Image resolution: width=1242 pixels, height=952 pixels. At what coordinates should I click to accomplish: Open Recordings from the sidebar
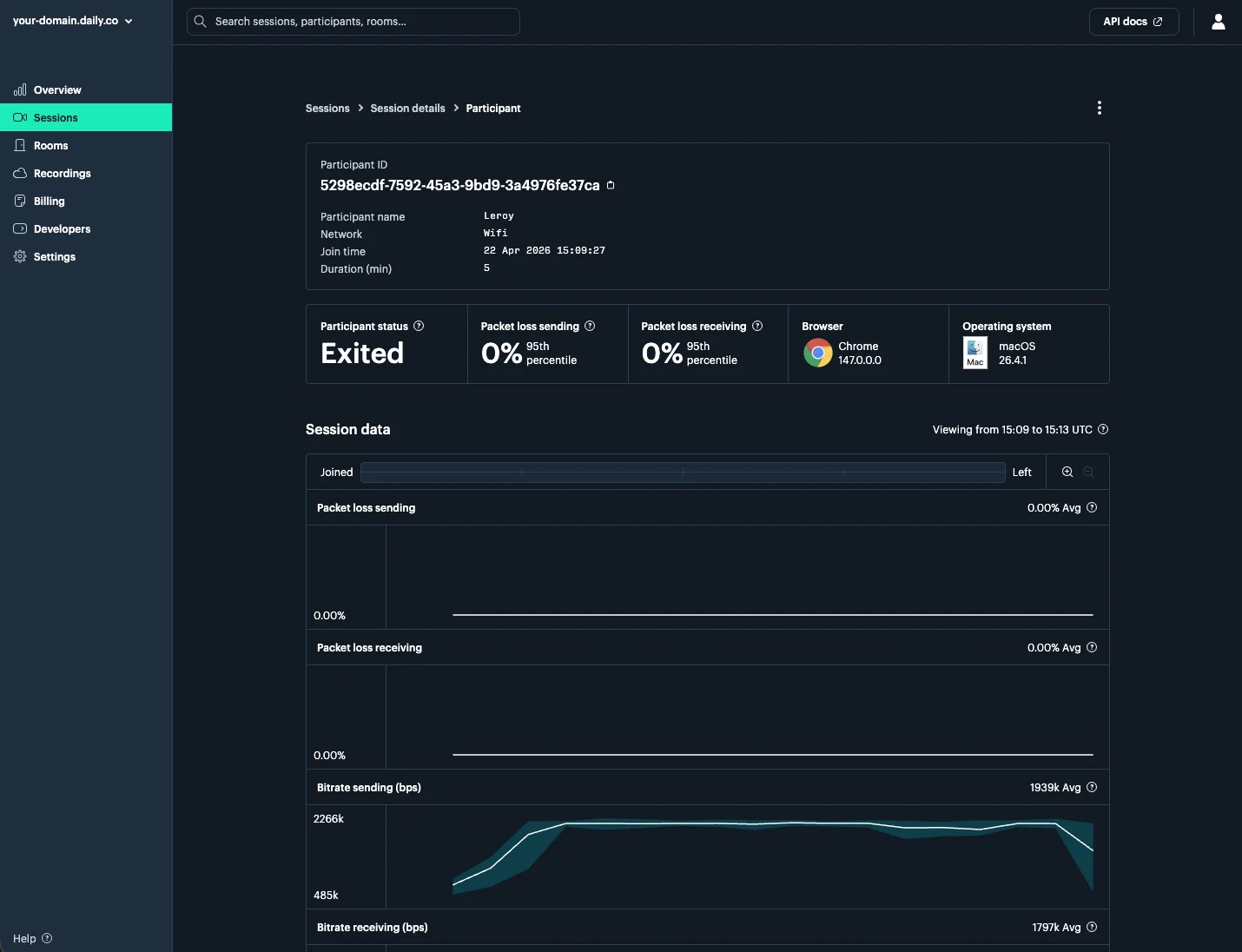click(86, 173)
